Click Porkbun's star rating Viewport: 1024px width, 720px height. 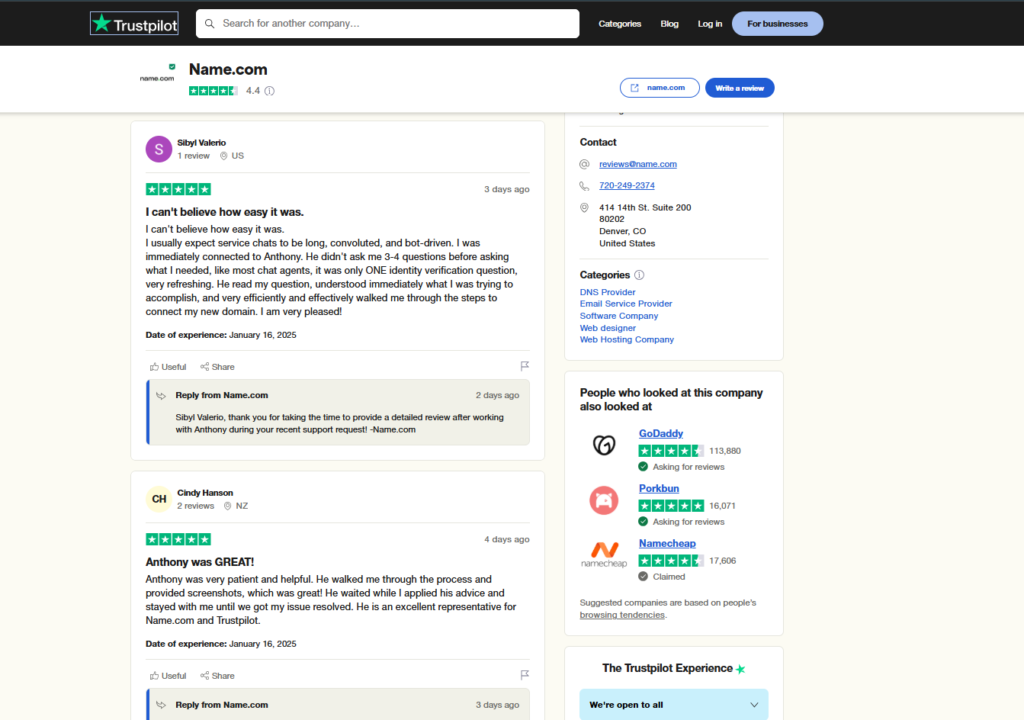671,506
